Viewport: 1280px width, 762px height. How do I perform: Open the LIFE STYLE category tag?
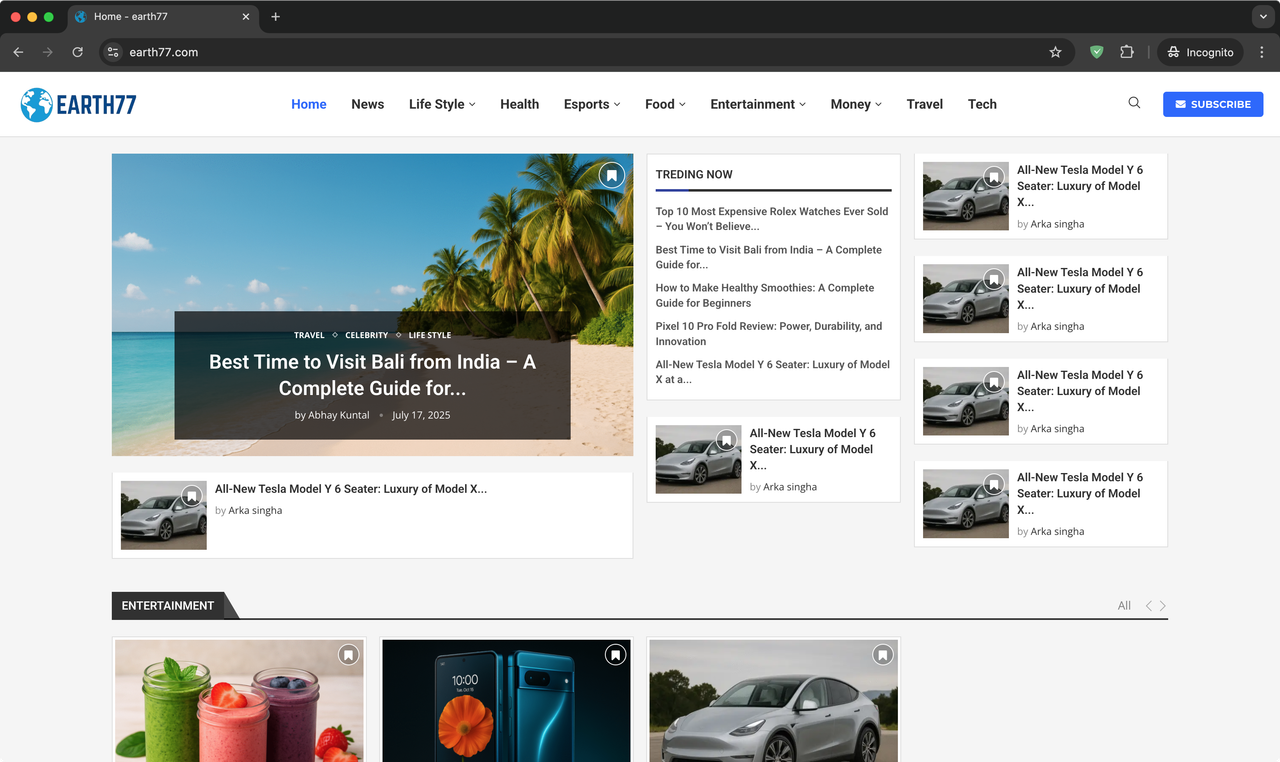click(x=430, y=335)
